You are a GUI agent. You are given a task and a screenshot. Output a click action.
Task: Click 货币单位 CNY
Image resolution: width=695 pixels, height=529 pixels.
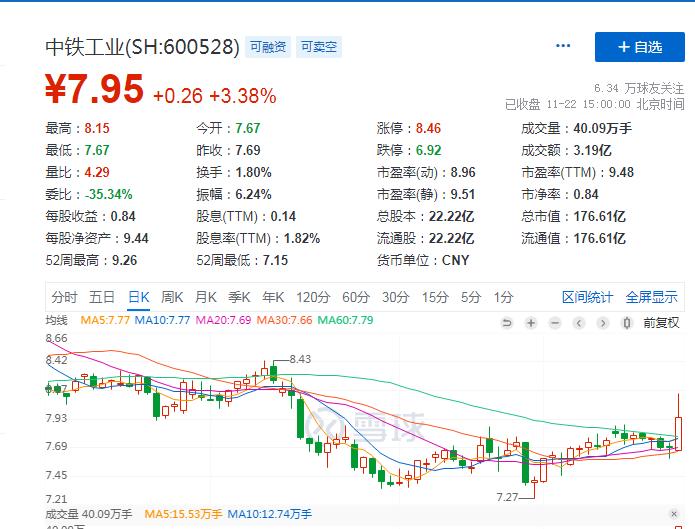(455, 260)
